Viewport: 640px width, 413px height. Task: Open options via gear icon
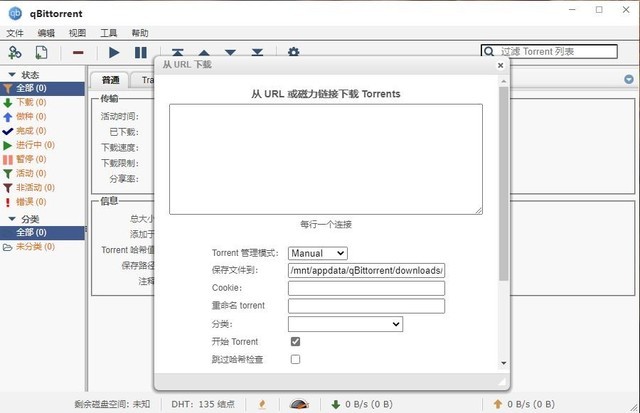[x=293, y=52]
